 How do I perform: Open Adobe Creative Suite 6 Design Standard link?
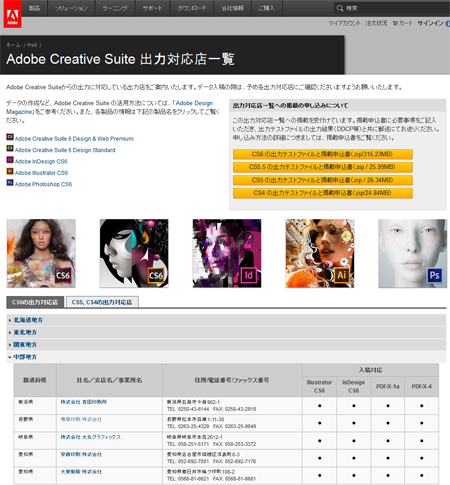[x=65, y=150]
